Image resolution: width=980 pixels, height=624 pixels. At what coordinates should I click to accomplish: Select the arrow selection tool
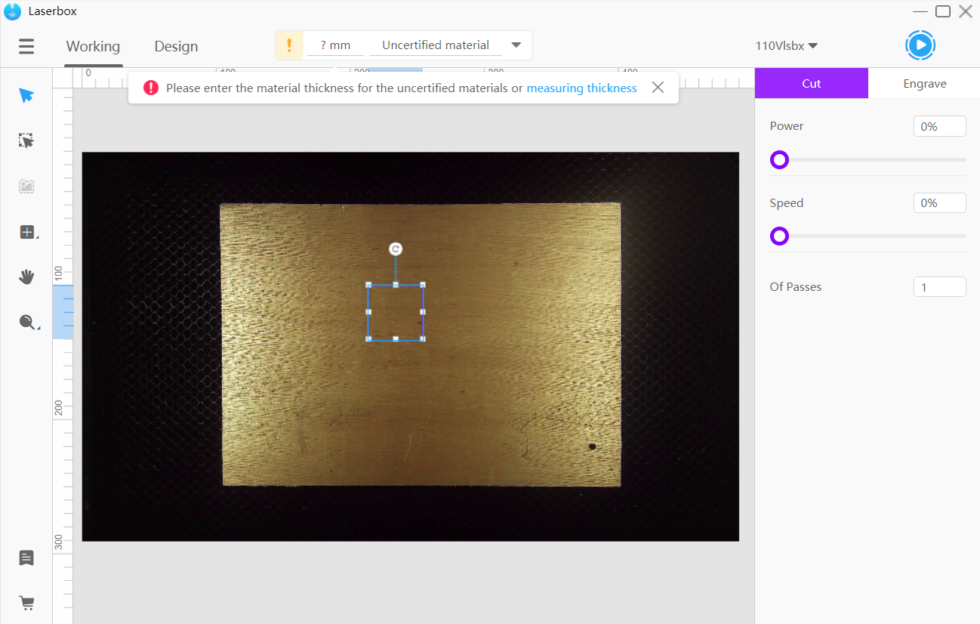pos(26,95)
